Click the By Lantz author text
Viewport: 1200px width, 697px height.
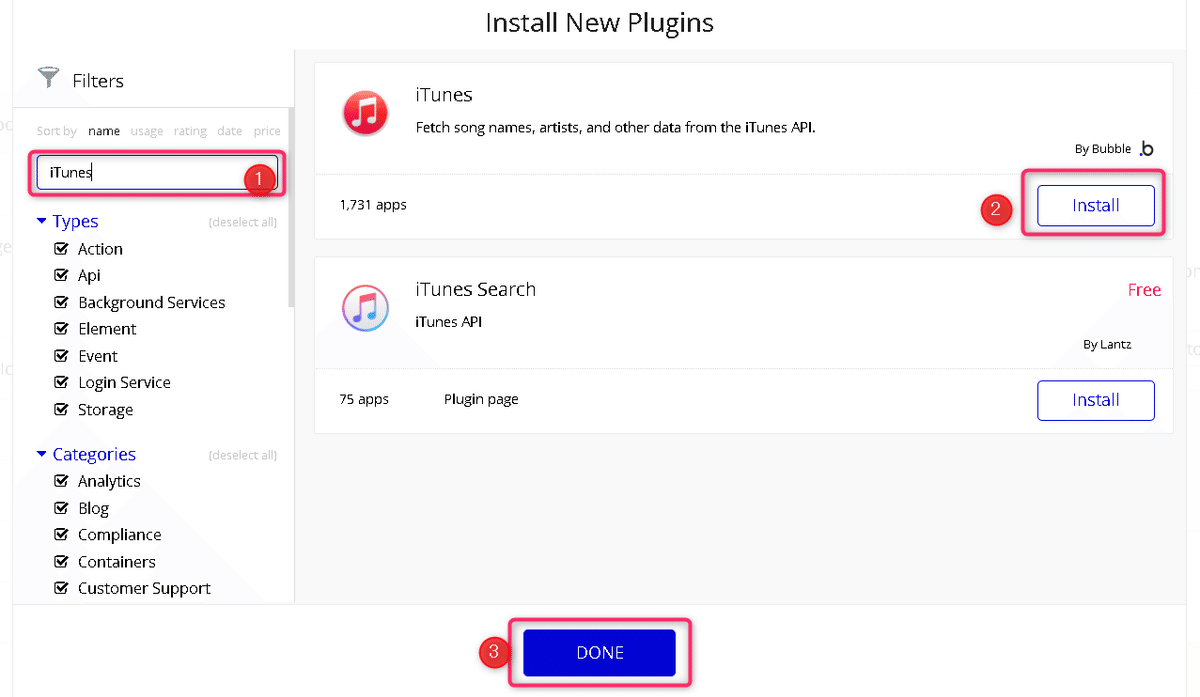[1107, 344]
